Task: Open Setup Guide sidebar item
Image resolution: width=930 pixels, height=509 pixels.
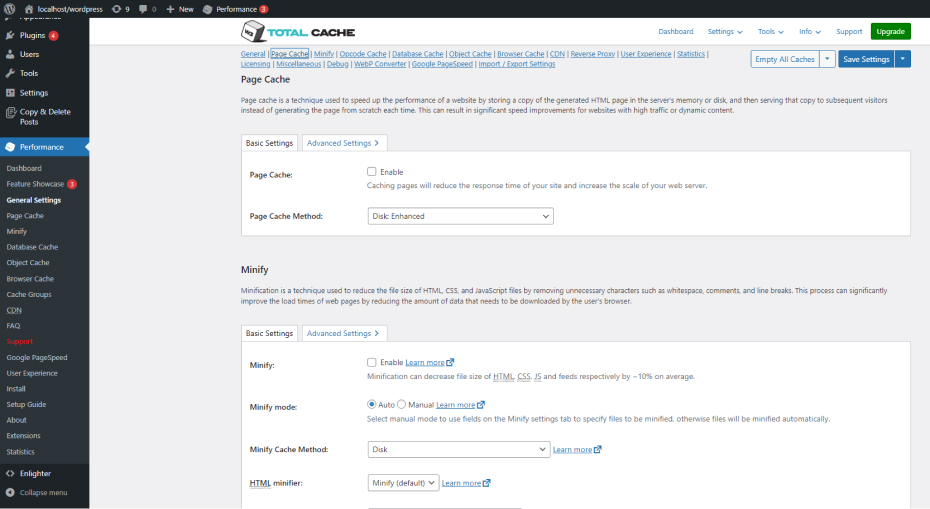Action: coord(26,404)
